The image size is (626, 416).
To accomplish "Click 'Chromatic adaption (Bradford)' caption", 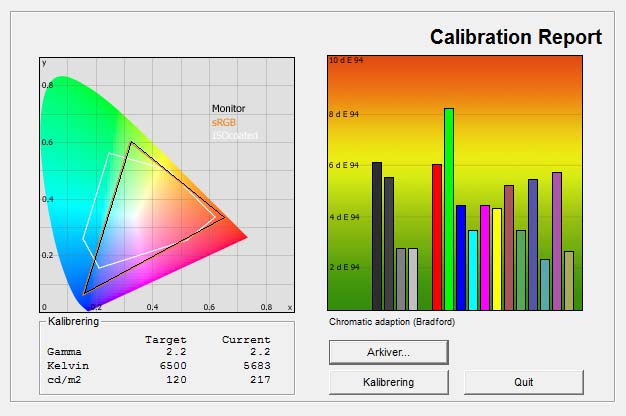I will (392, 322).
